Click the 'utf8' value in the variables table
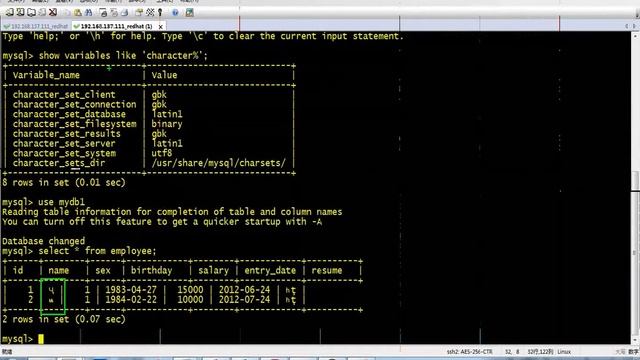 coord(162,153)
